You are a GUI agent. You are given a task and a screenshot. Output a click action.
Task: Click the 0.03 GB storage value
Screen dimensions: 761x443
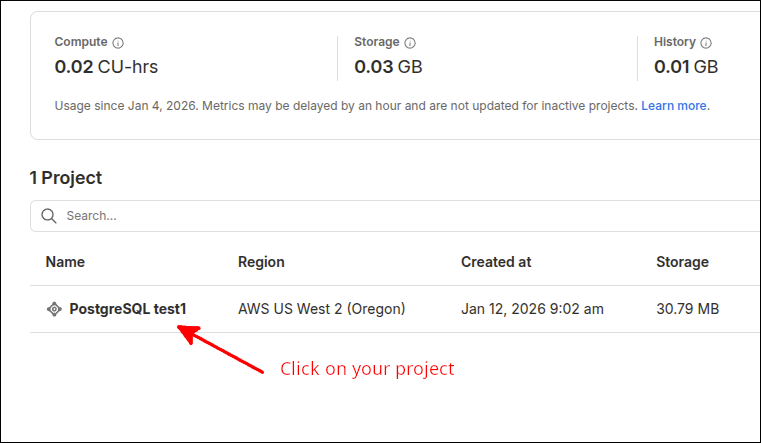pyautogui.click(x=388, y=68)
